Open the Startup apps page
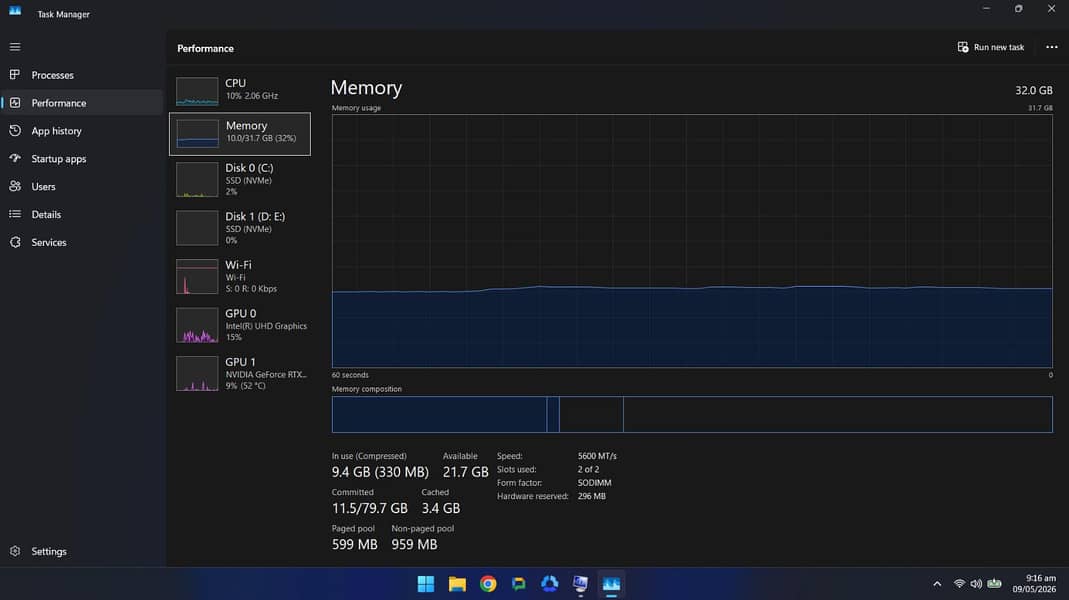 coord(59,159)
